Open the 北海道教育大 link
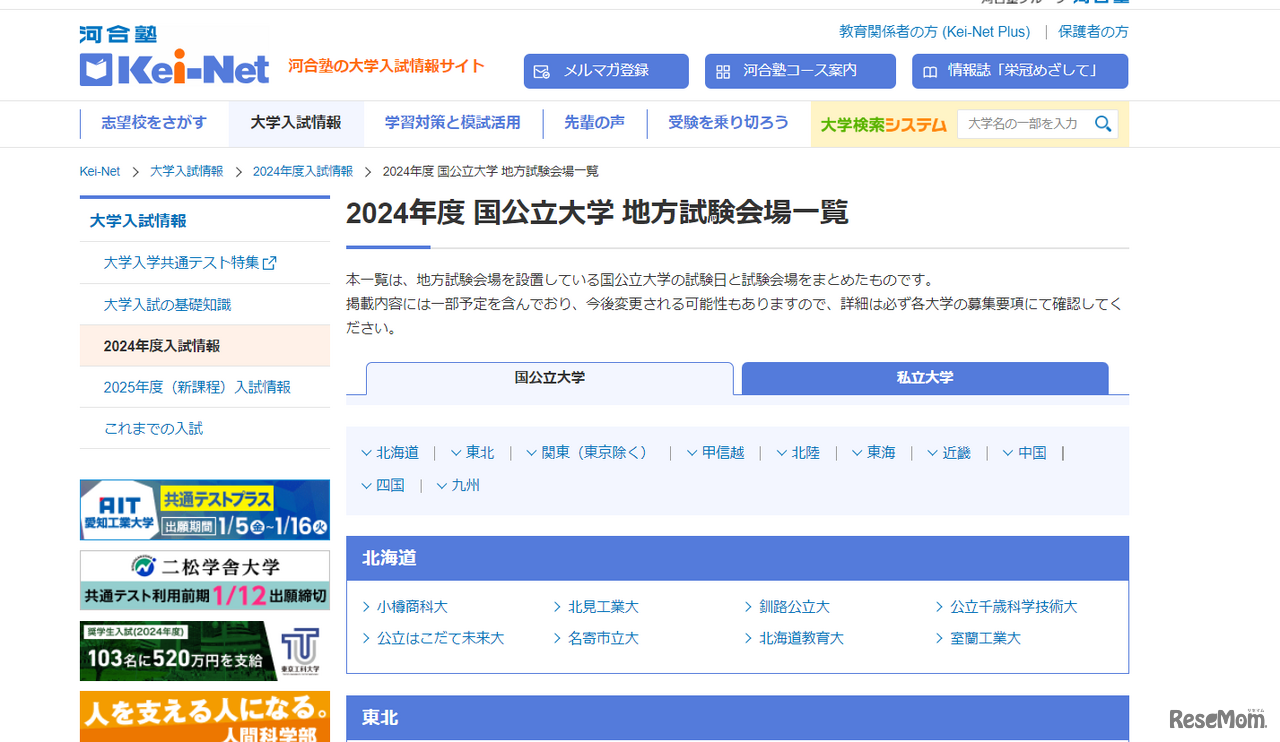The width and height of the screenshot is (1280, 742). 802,638
